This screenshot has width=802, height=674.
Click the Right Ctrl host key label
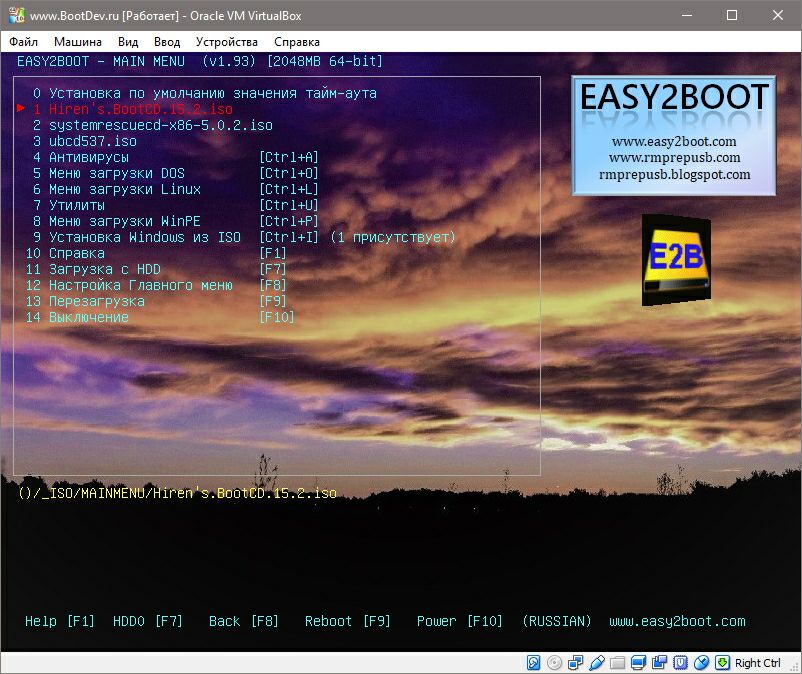pyautogui.click(x=758, y=663)
